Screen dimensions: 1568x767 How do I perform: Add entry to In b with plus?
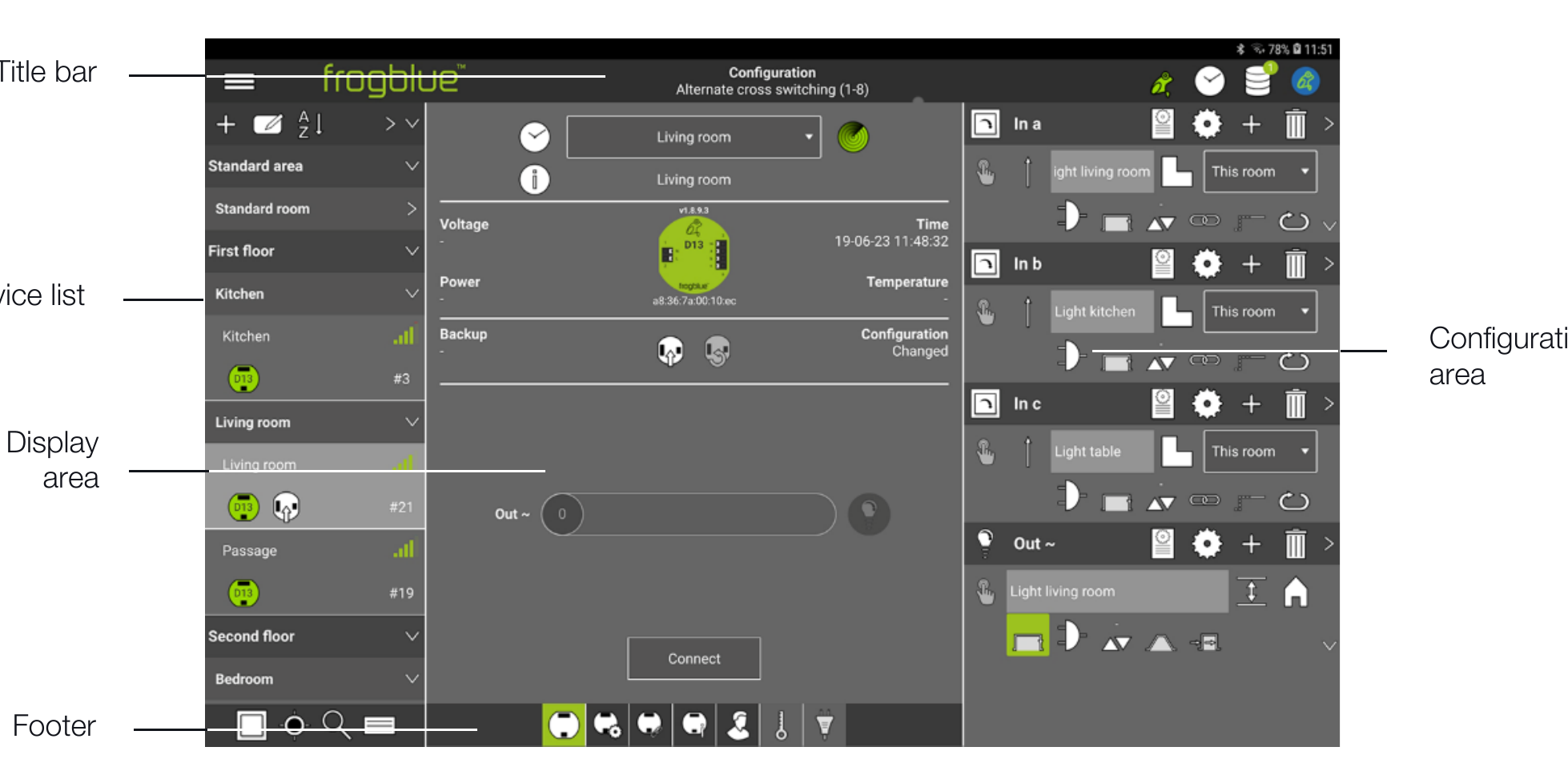1251,264
